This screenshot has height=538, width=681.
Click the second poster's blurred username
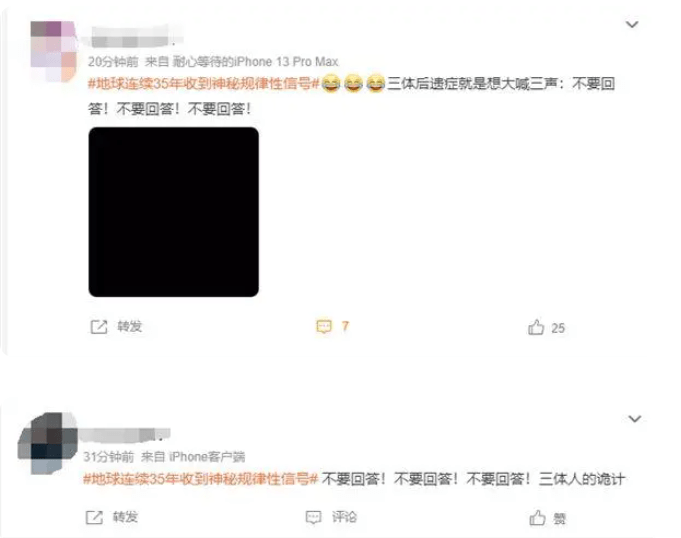click(124, 435)
